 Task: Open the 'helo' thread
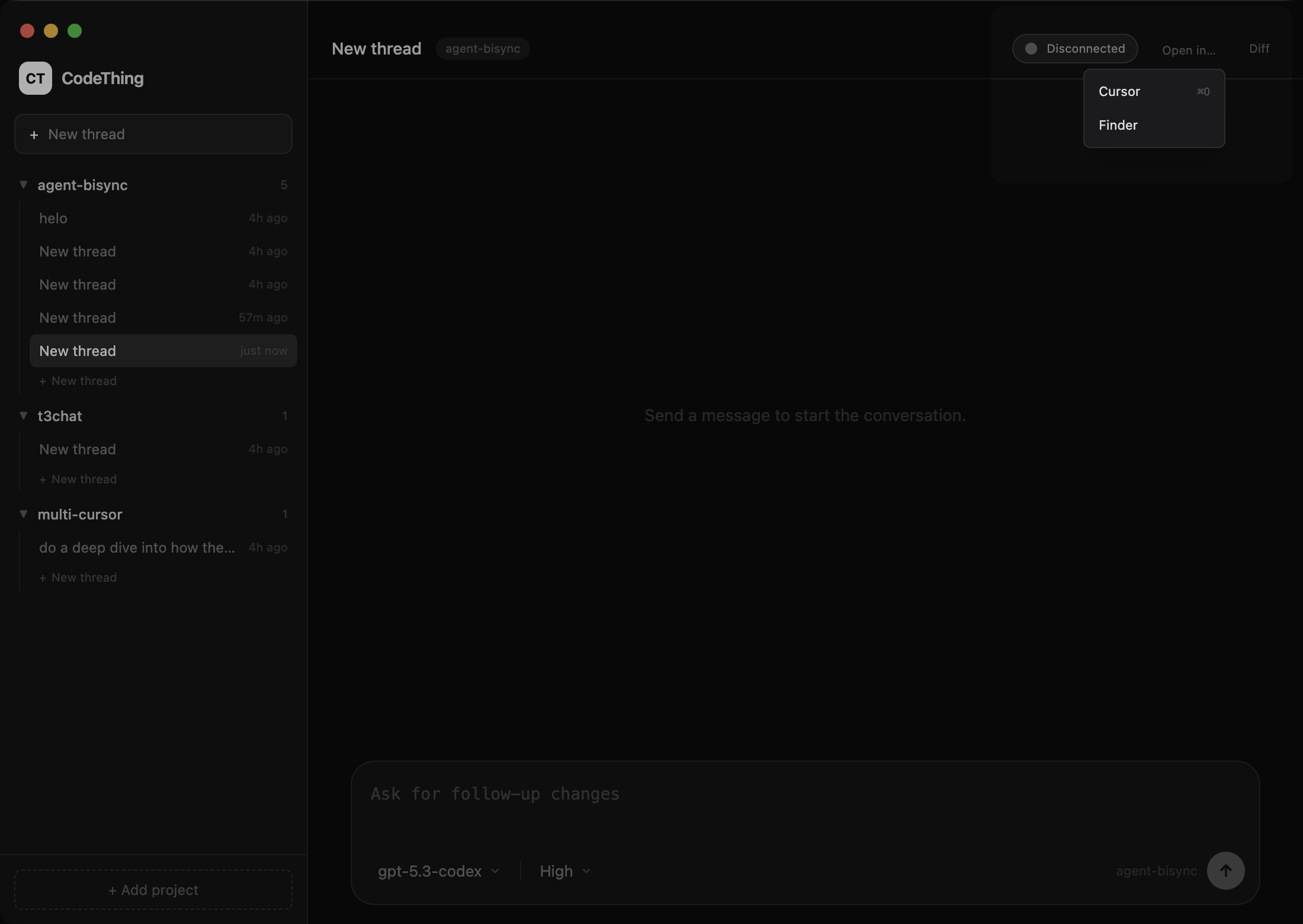tap(163, 218)
